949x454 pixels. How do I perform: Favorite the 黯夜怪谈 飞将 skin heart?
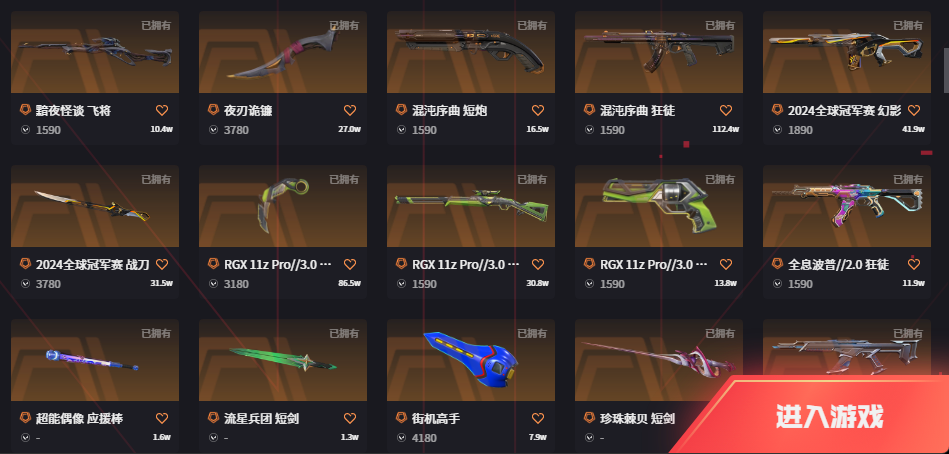click(162, 110)
